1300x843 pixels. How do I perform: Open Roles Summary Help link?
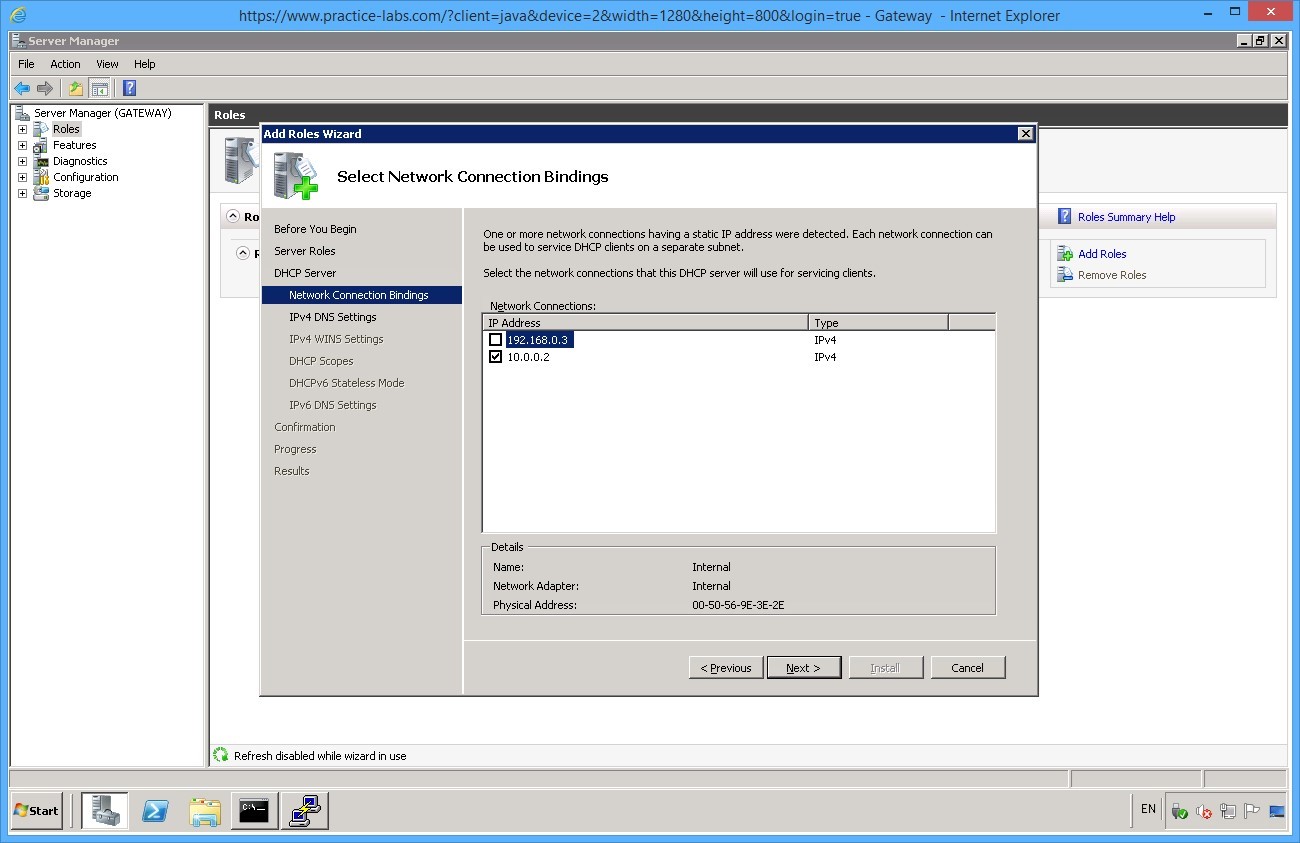[1126, 217]
